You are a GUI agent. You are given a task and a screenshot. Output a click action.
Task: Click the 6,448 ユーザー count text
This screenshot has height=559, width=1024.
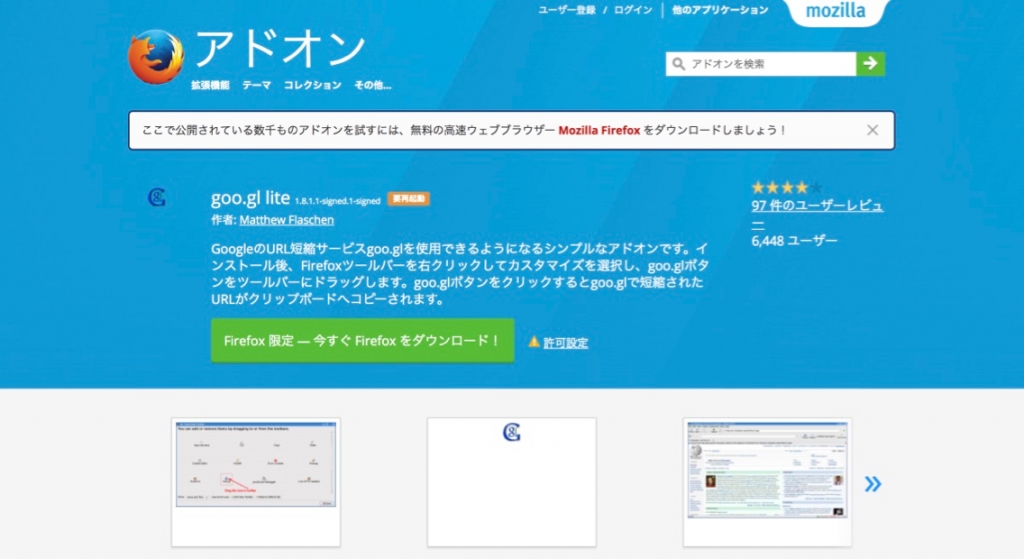click(x=794, y=241)
